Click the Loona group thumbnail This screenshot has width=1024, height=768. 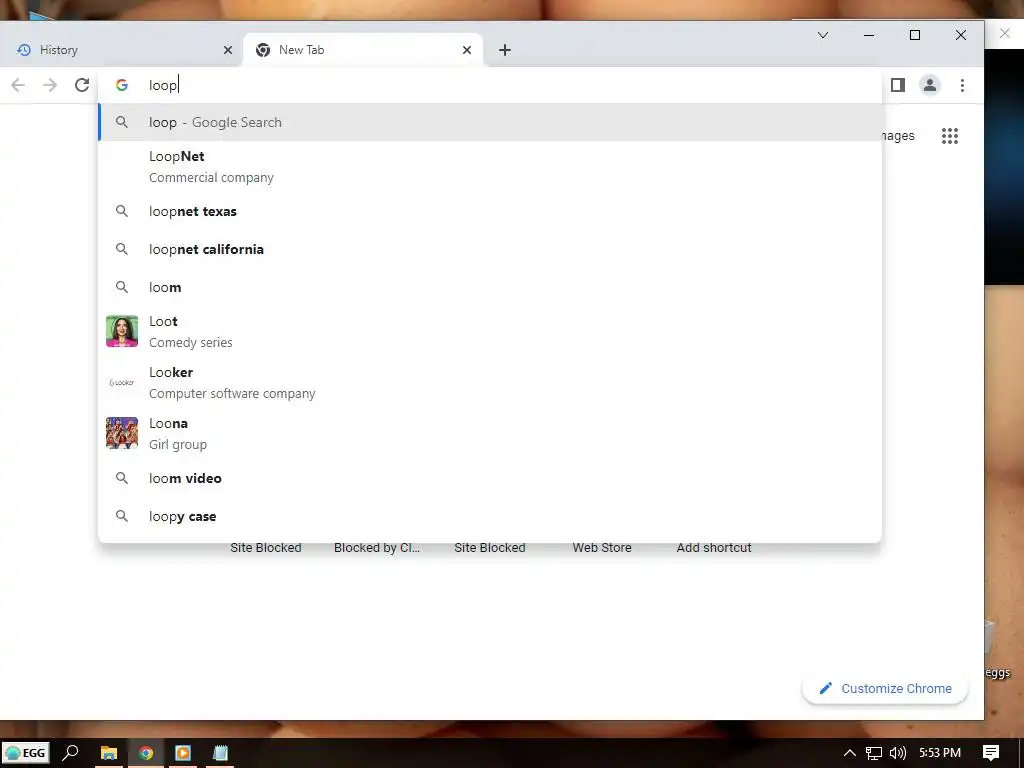click(x=122, y=434)
